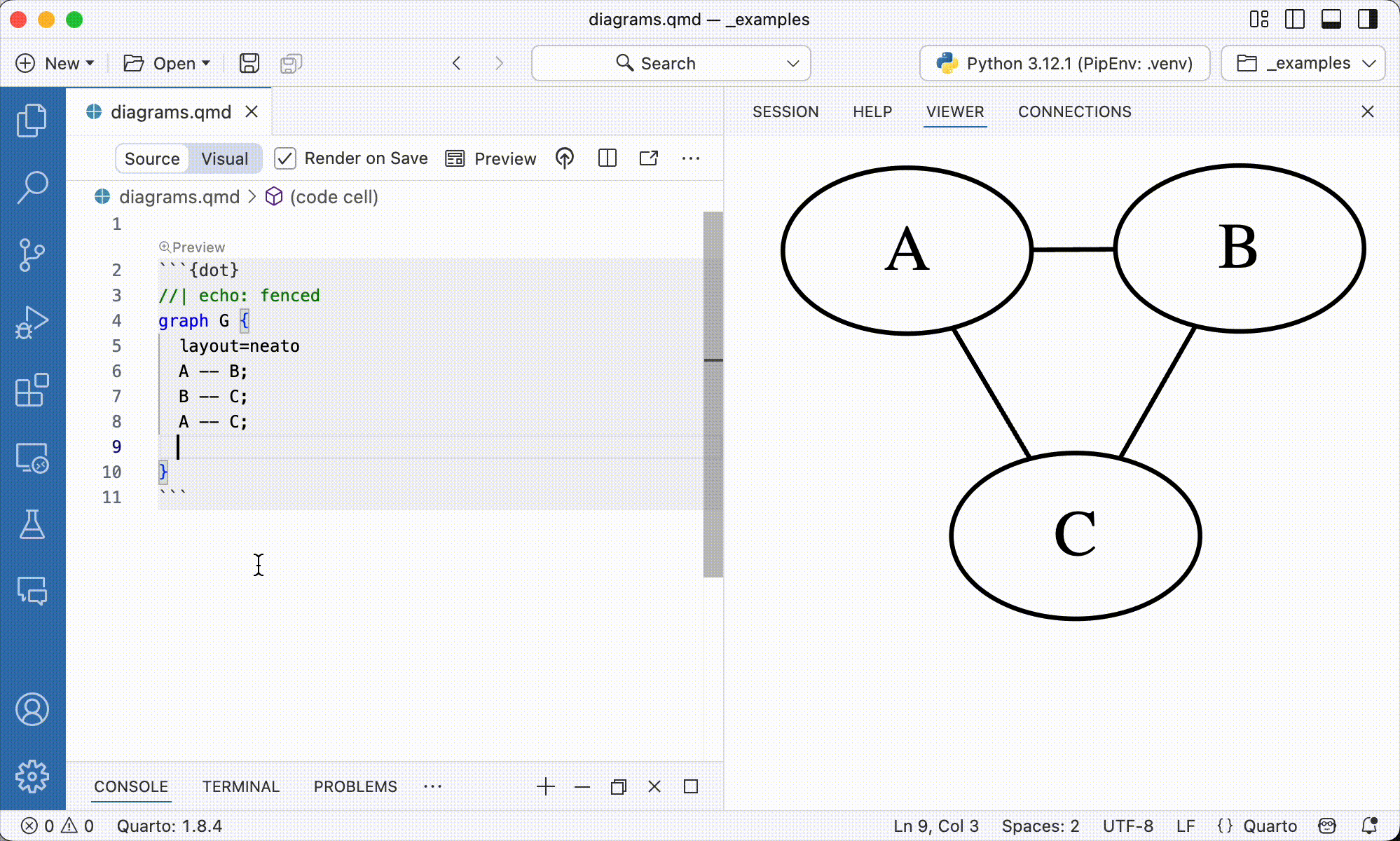The image size is (1400, 841).
Task: Render the document with the render arrow icon
Action: [565, 158]
